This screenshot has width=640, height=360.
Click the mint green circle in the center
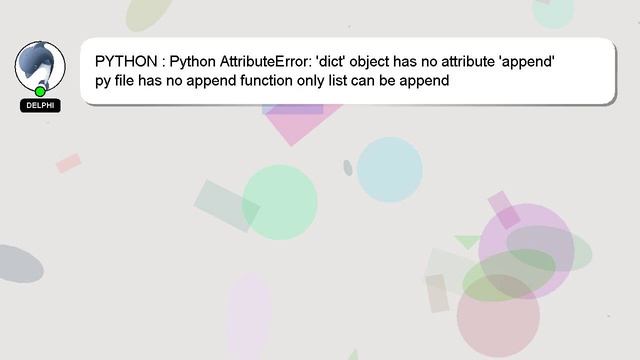point(280,202)
